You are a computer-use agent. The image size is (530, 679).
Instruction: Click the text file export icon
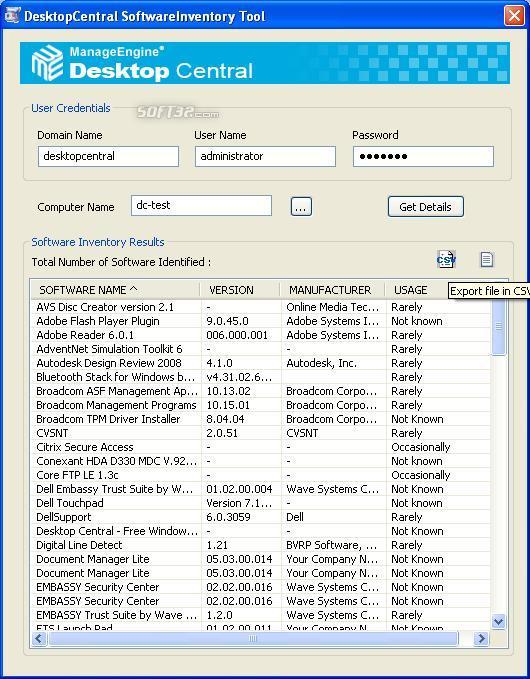tap(487, 259)
